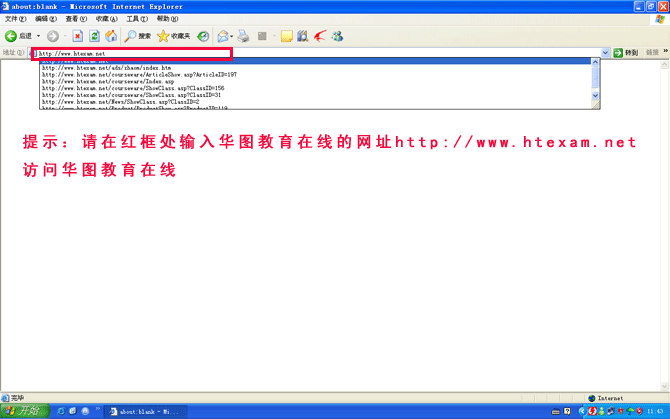The image size is (670, 419).
Task: Open the 收藏 (Favorites) menu
Action: point(106,19)
